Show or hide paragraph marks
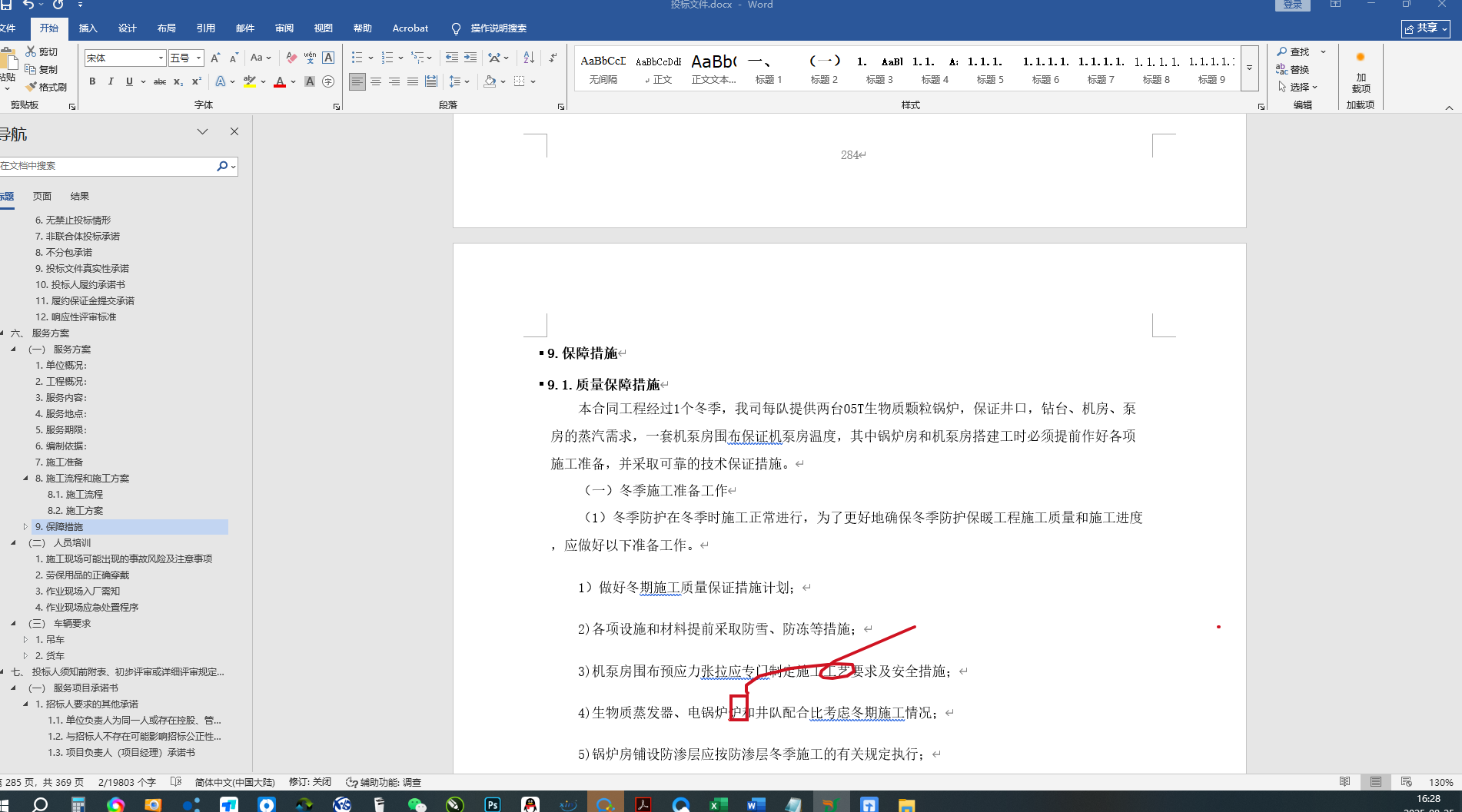Viewport: 1462px width, 812px height. 553,58
